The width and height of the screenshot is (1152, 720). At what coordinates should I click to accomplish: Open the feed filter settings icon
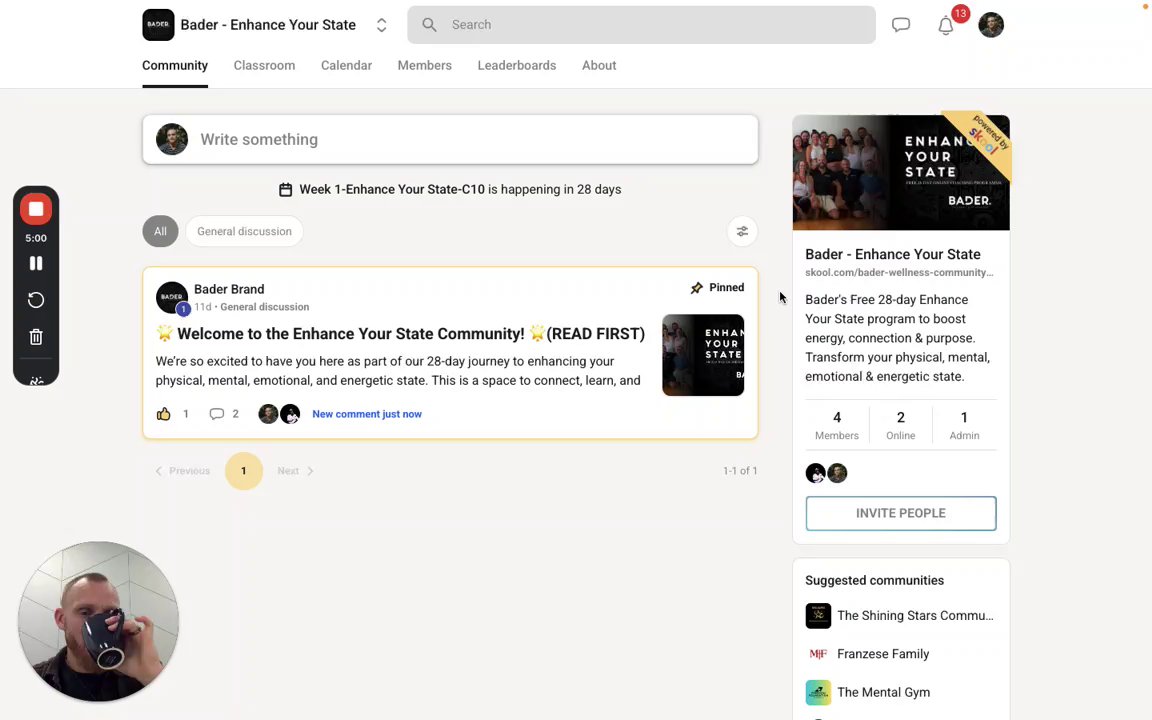[x=742, y=231]
